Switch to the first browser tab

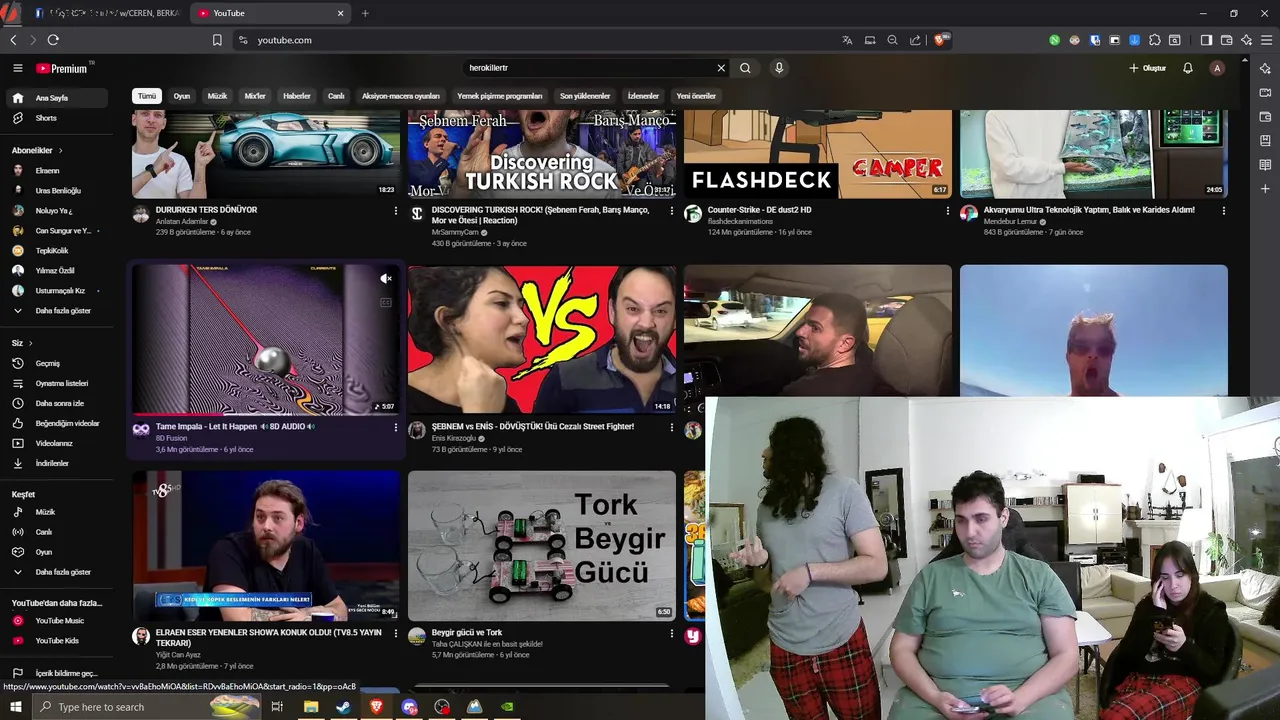[107, 13]
